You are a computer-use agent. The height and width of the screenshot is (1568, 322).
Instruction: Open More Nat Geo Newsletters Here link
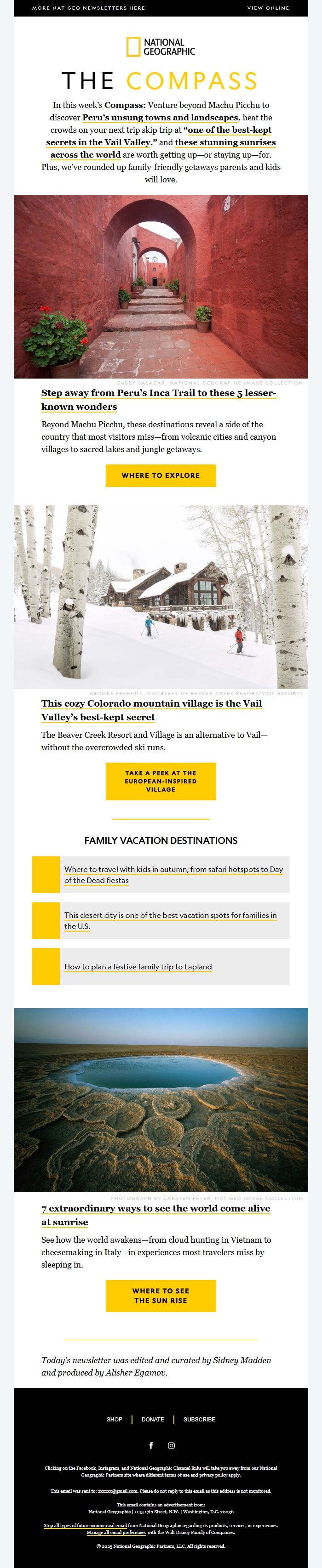tap(88, 8)
